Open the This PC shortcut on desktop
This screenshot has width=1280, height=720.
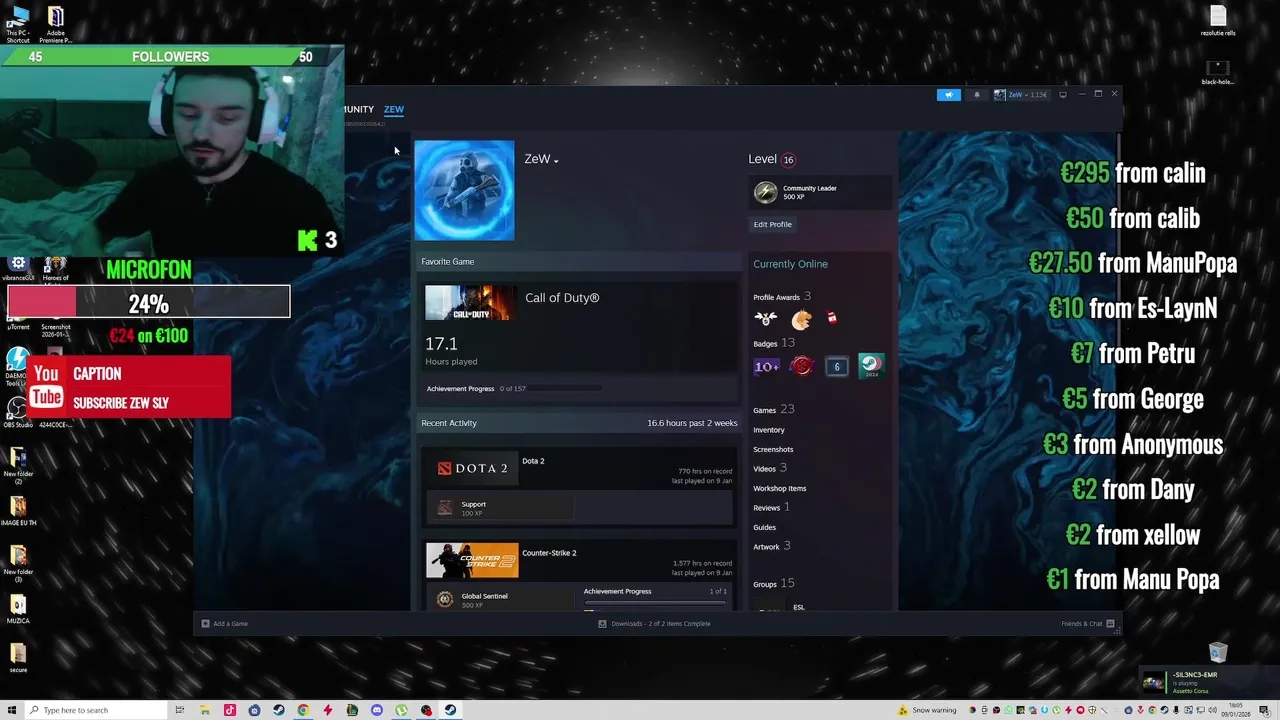(18, 25)
